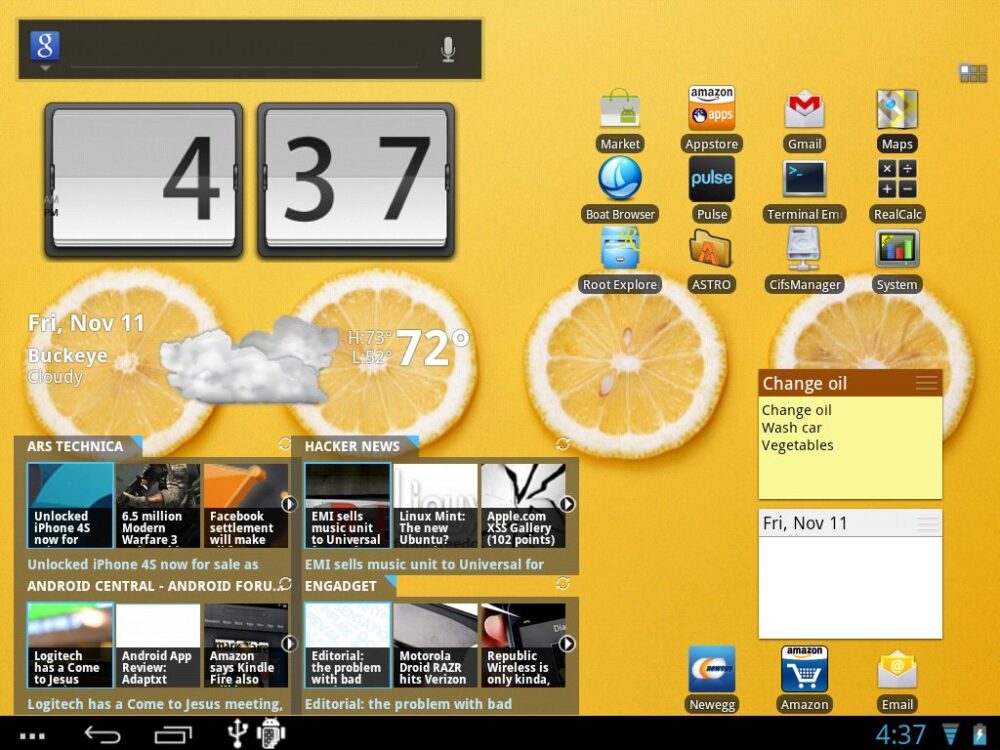The height and width of the screenshot is (750, 1000).
Task: Launch Gmail from the home screen
Action: click(x=804, y=110)
